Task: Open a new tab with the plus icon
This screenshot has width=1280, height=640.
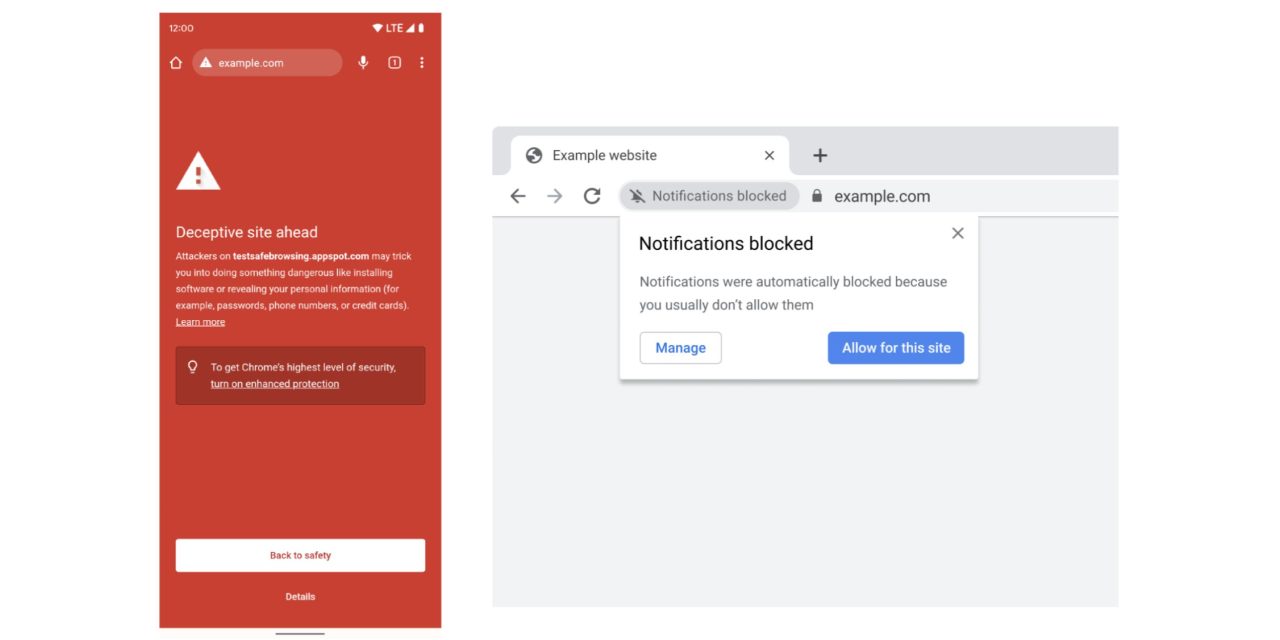Action: pyautogui.click(x=820, y=155)
